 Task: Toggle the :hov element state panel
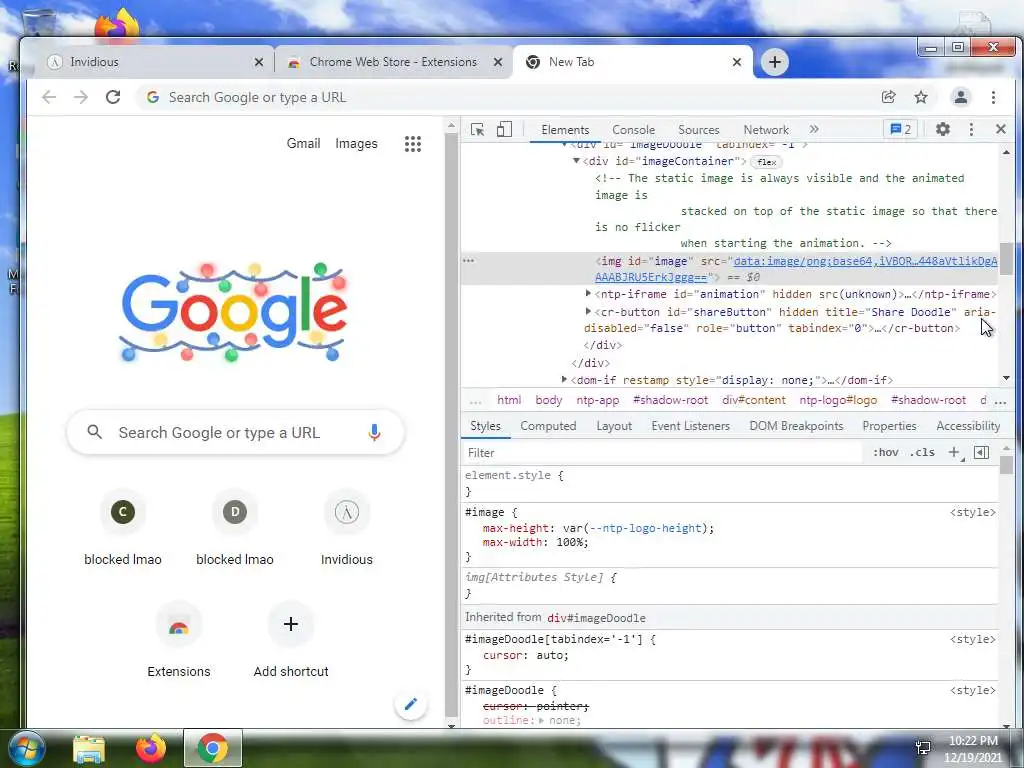coord(886,452)
